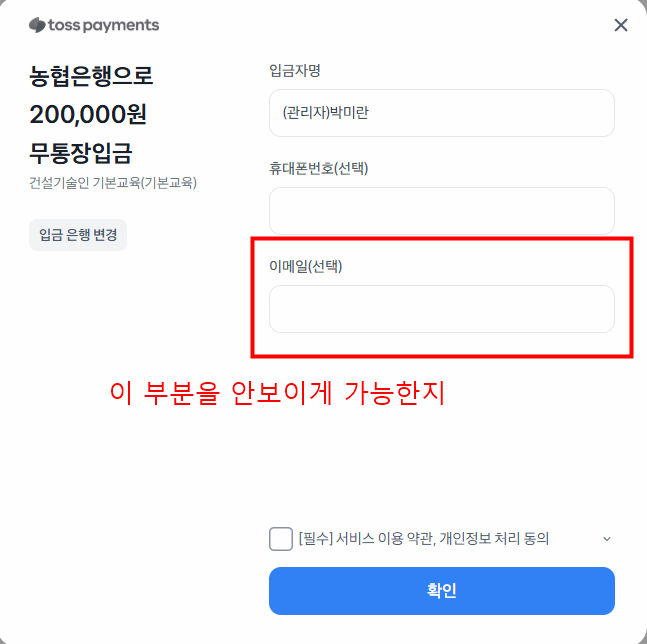
Task: Focus the 입금자명 input field
Action: click(441, 113)
